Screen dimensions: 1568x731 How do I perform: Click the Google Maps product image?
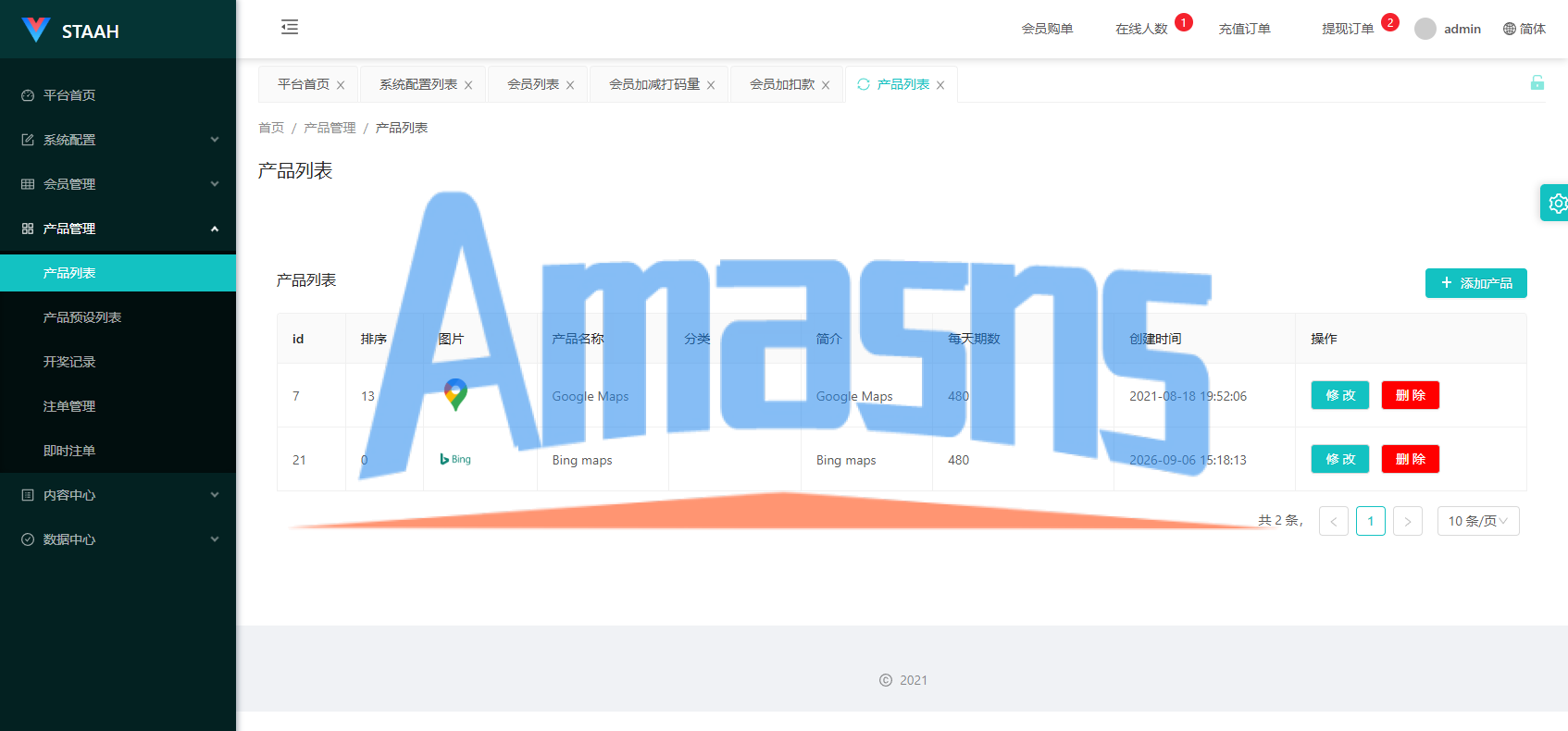pyautogui.click(x=455, y=395)
